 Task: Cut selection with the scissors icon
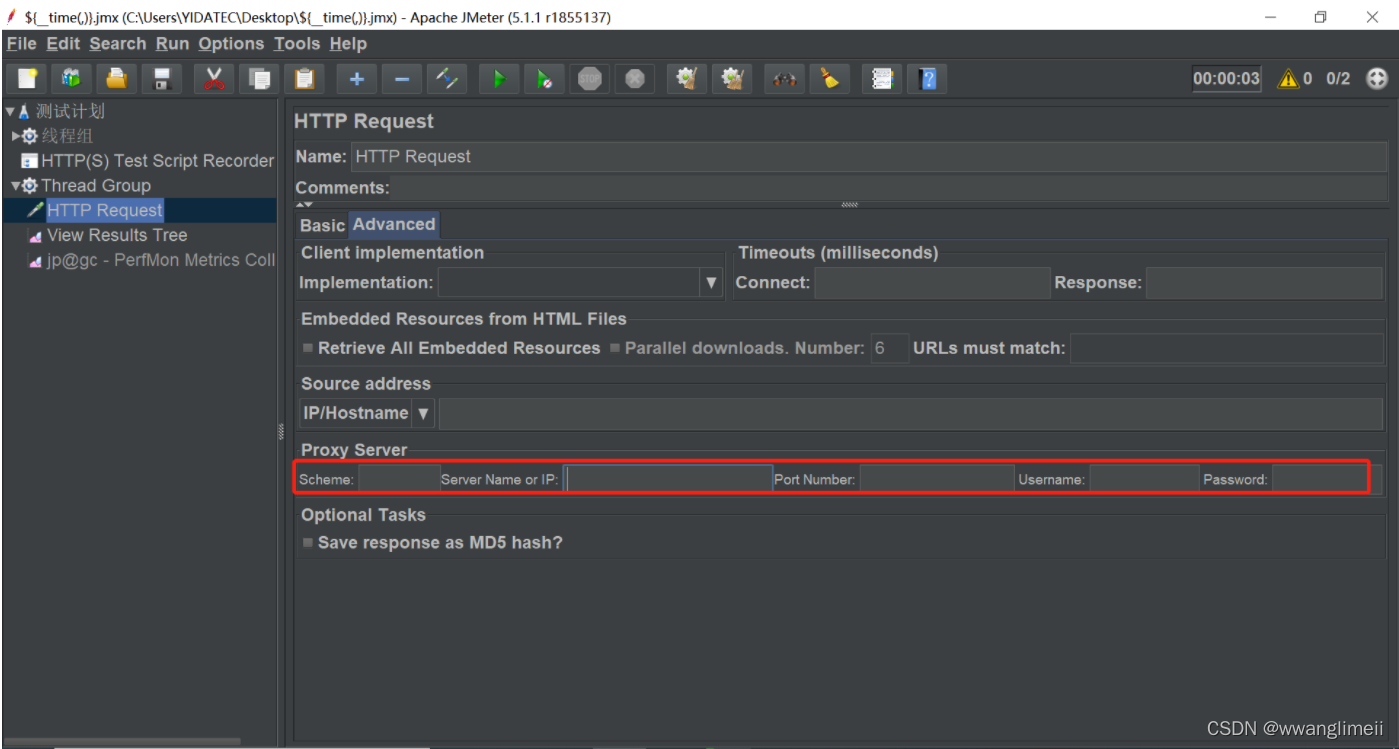click(214, 78)
